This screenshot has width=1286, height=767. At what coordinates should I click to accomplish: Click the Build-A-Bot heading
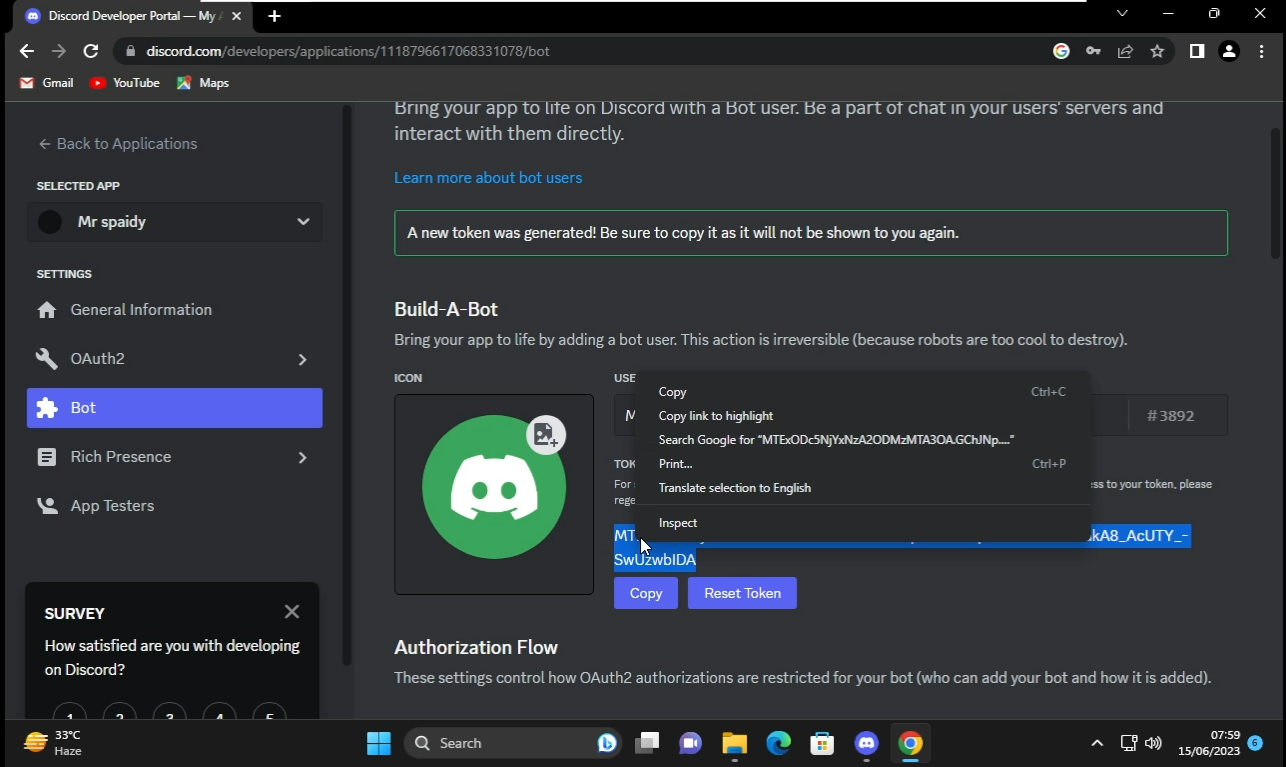coord(446,310)
